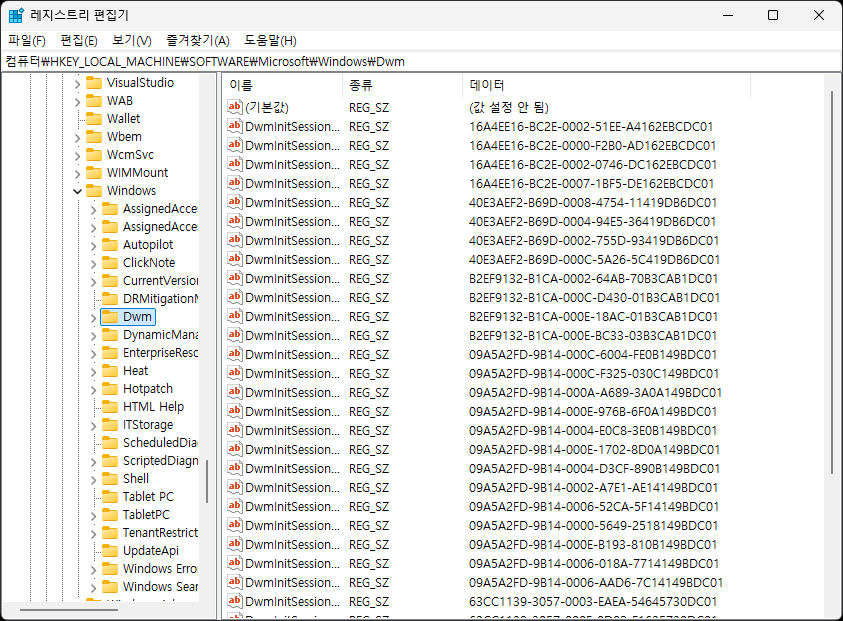Click the Wallet key folder icon
Screen dimensions: 843x621
(93, 119)
